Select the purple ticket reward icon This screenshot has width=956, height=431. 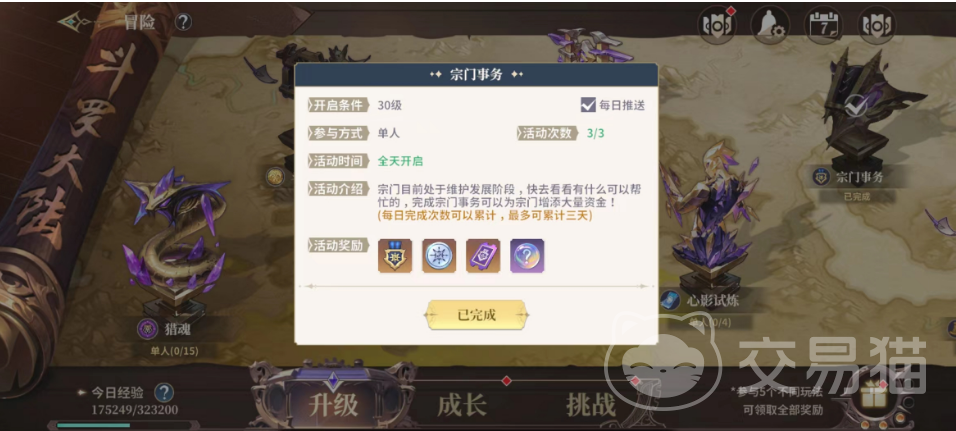[x=483, y=256]
